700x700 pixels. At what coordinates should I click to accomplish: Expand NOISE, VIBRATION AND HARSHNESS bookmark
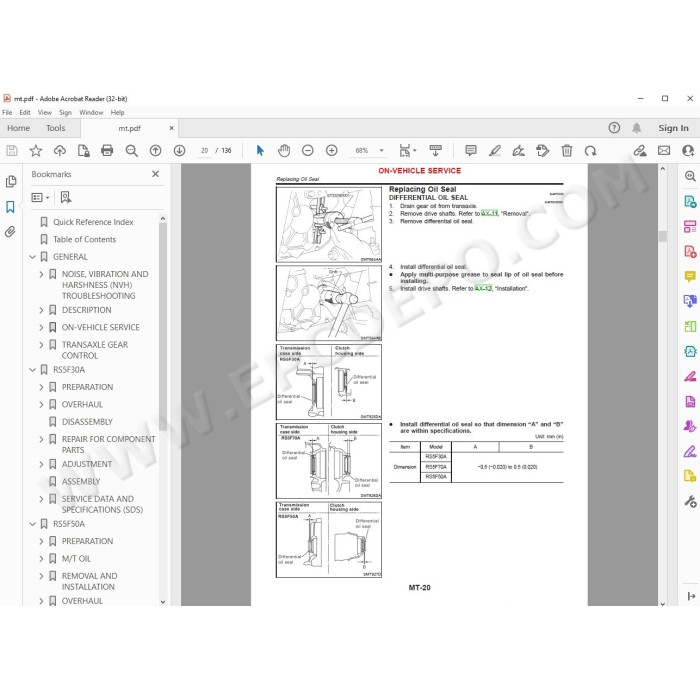pyautogui.click(x=41, y=274)
